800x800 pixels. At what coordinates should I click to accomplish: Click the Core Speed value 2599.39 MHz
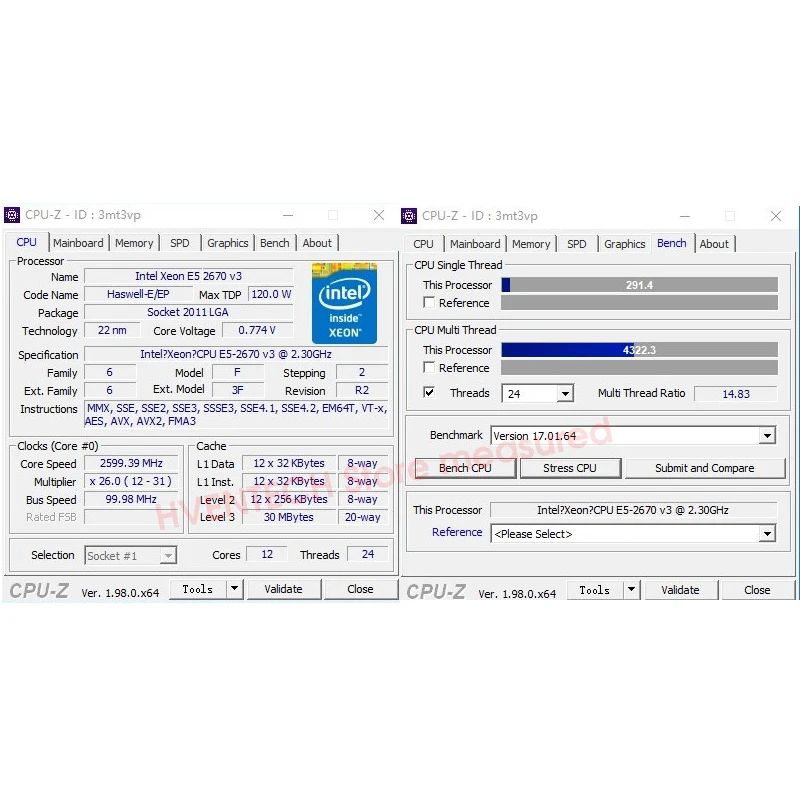click(x=131, y=463)
